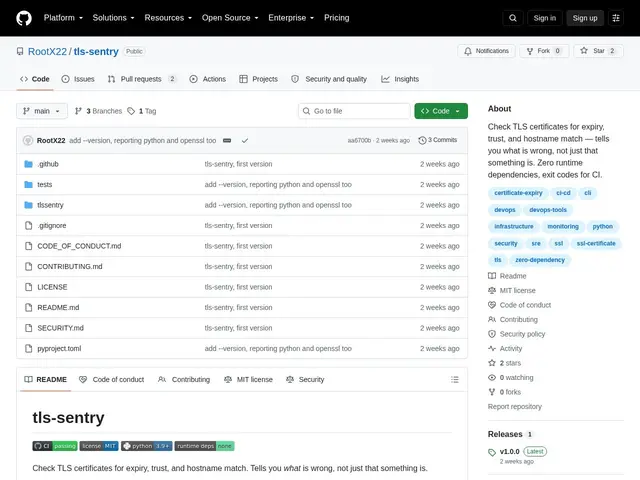Open the tests folder
The height and width of the screenshot is (480, 640).
pos(44,184)
